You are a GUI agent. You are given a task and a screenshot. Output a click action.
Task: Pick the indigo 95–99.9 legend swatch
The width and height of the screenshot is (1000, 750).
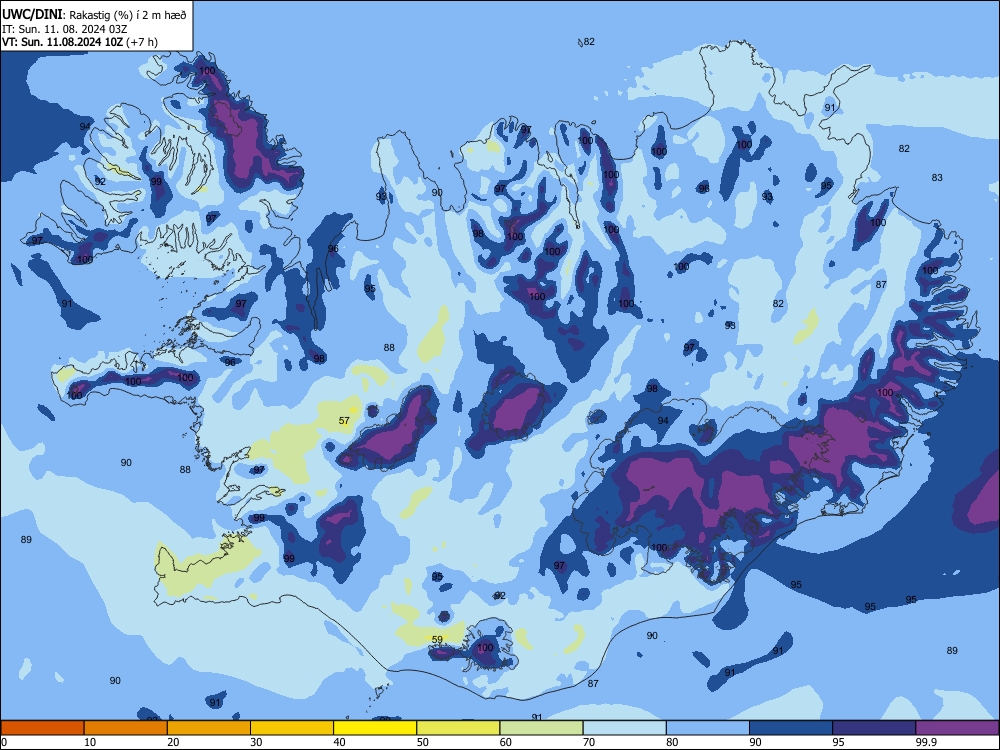(874, 728)
